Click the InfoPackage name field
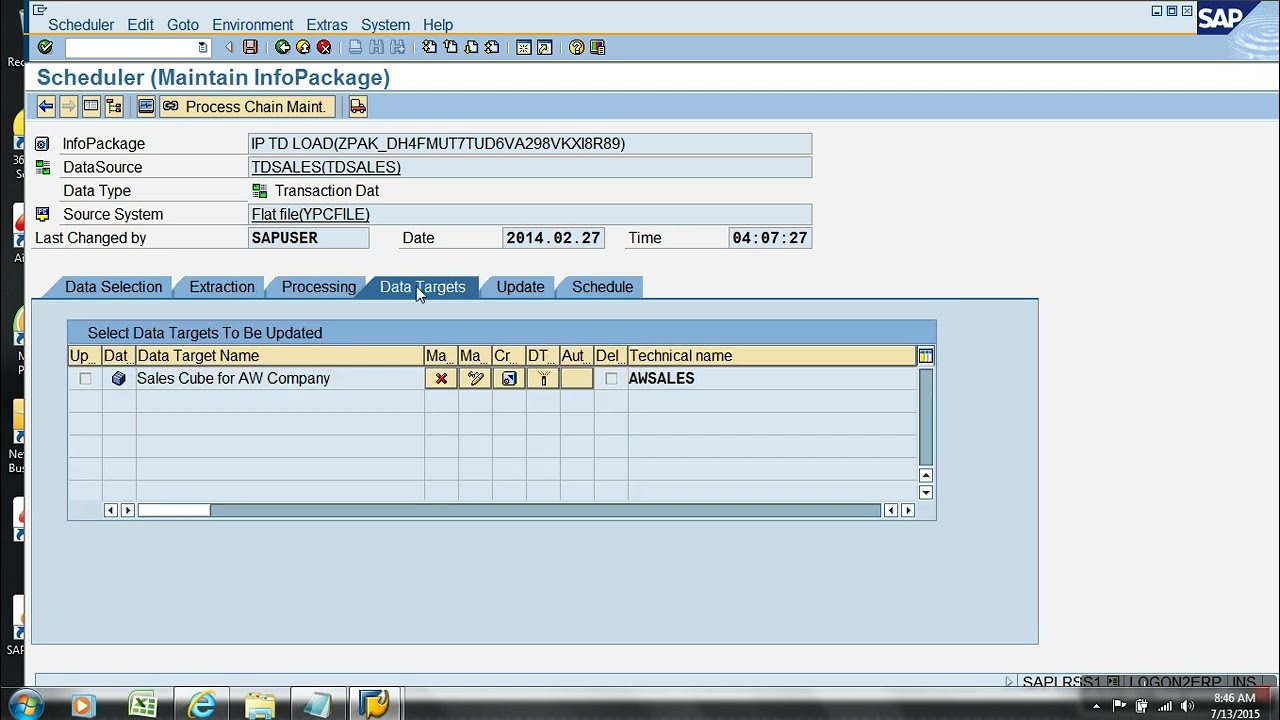 tap(530, 144)
